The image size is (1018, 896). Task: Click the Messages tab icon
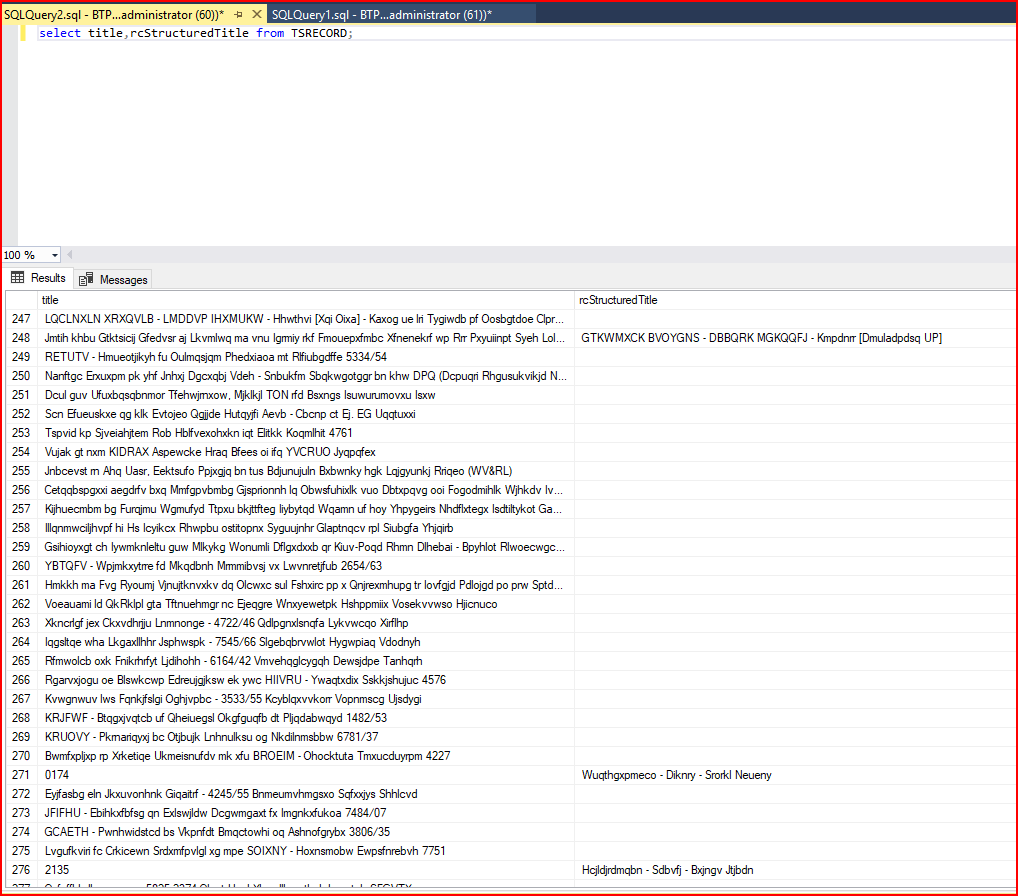(x=85, y=278)
